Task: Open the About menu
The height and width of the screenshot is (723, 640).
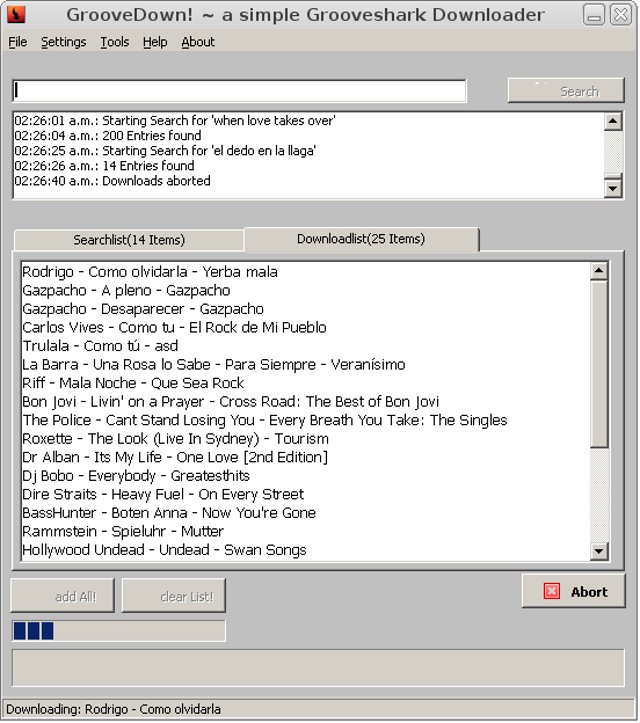Action: click(198, 42)
